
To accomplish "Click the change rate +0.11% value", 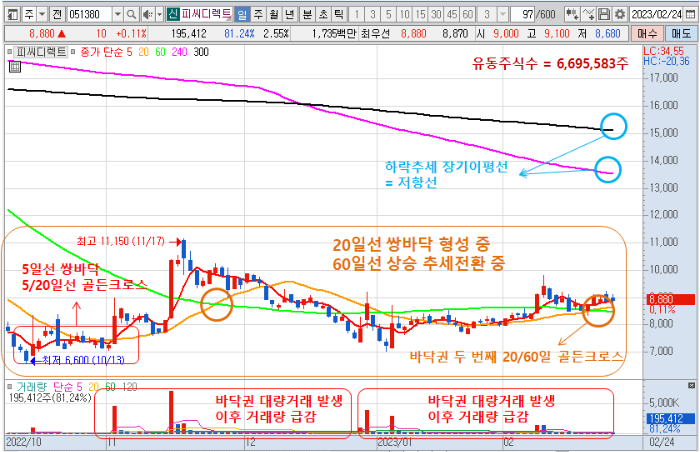I will point(131,33).
